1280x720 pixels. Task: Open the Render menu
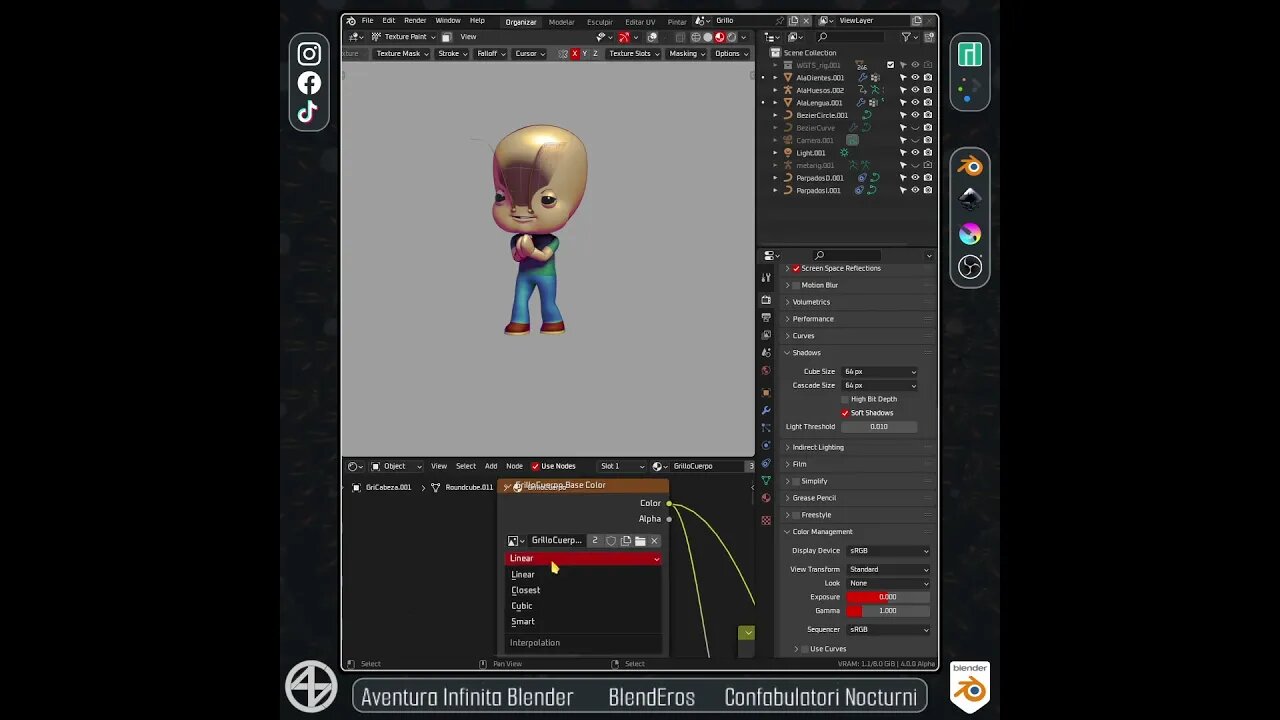point(415,20)
